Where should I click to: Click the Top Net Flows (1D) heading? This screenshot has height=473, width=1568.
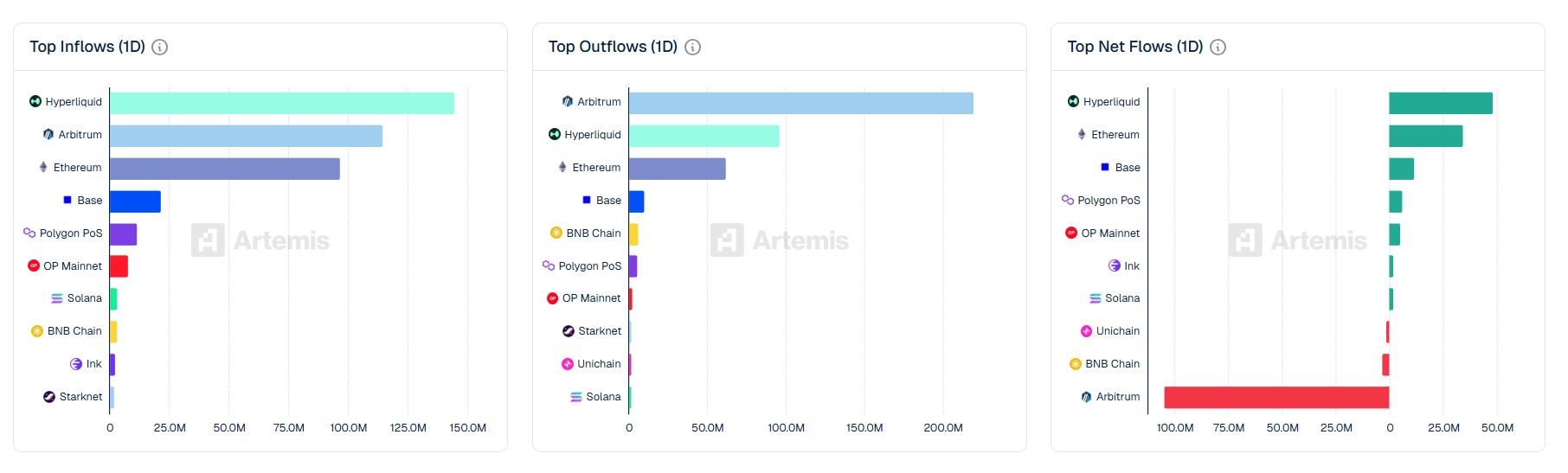1134,47
